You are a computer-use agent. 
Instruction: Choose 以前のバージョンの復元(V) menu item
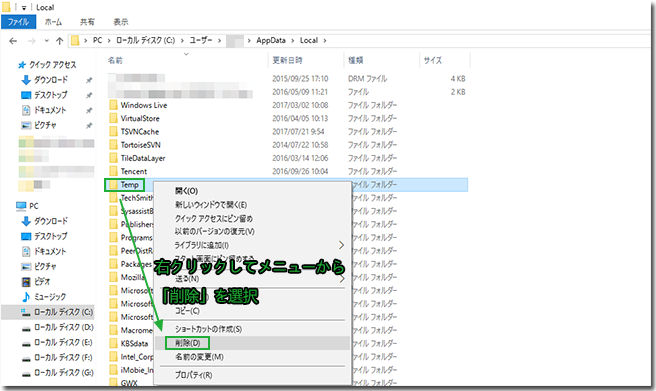(215, 231)
